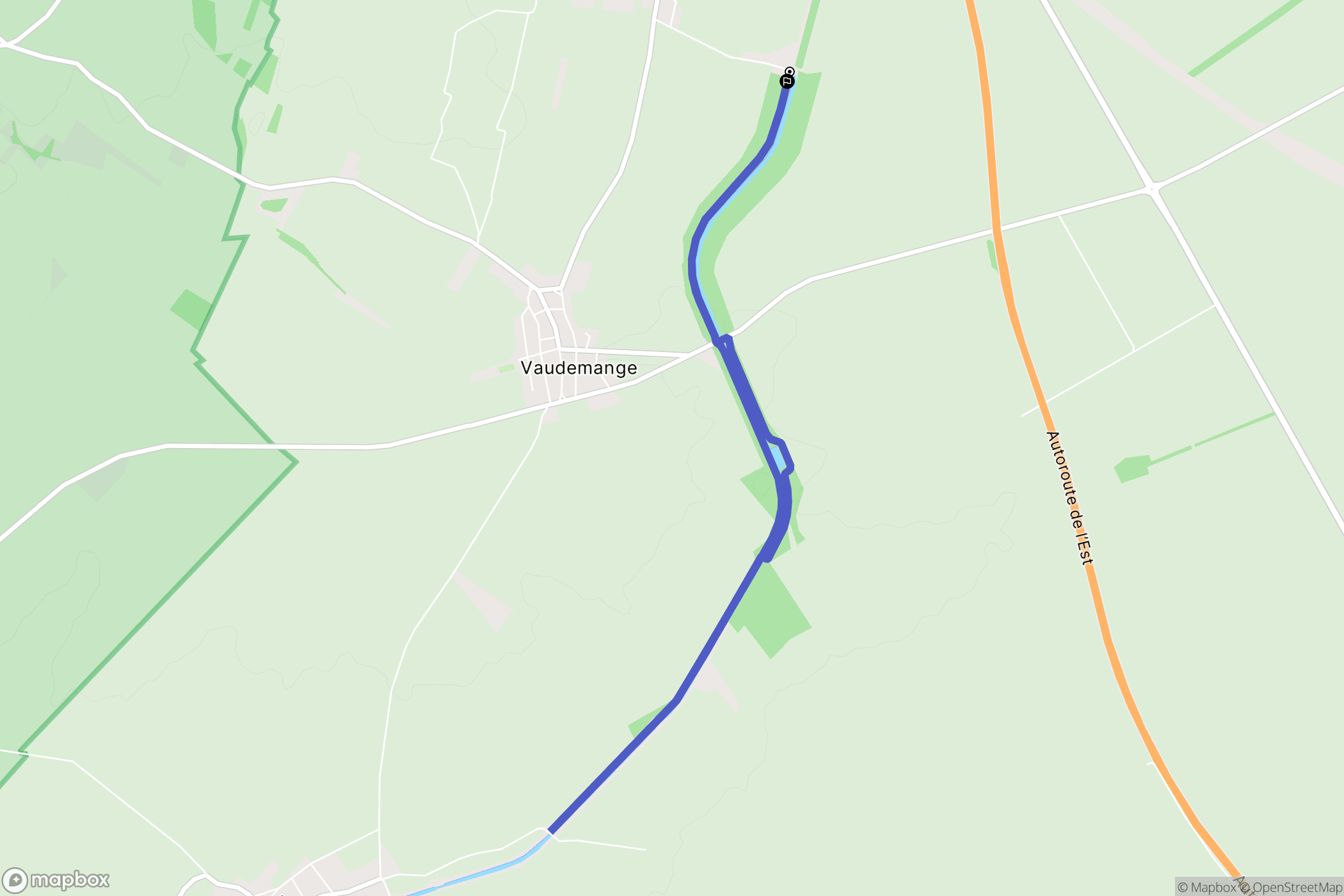Click the Autoroute de l'Est road label

click(1069, 498)
